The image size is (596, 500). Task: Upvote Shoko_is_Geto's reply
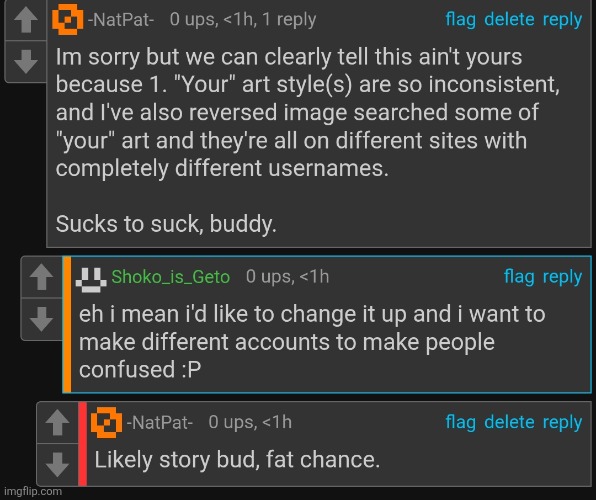(41, 277)
